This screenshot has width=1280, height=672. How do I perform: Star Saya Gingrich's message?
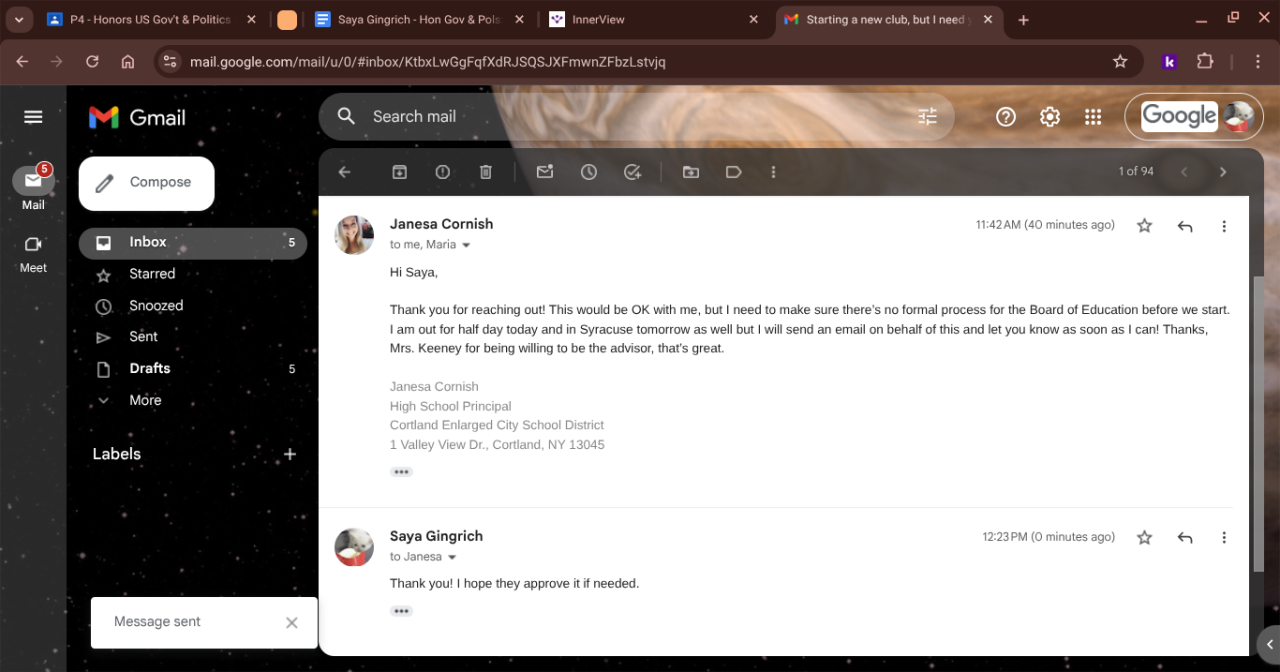(1145, 538)
